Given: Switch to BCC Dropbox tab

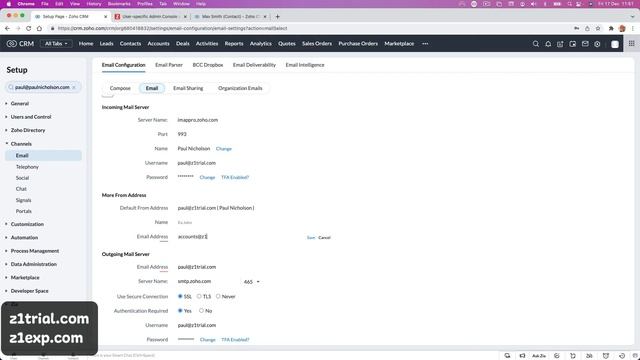Looking at the screenshot, I should tap(208, 65).
